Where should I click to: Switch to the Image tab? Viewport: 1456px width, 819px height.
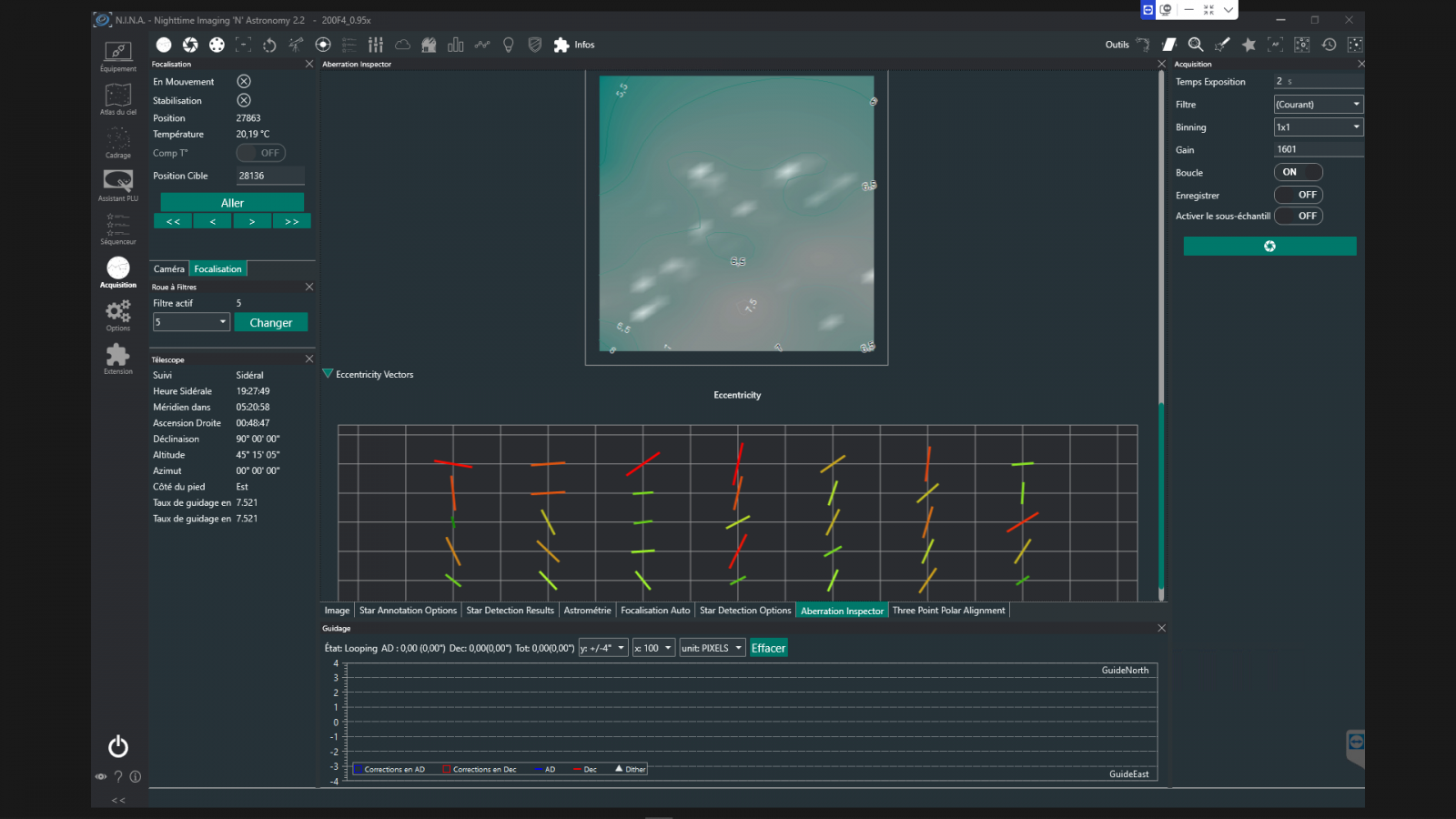(337, 611)
